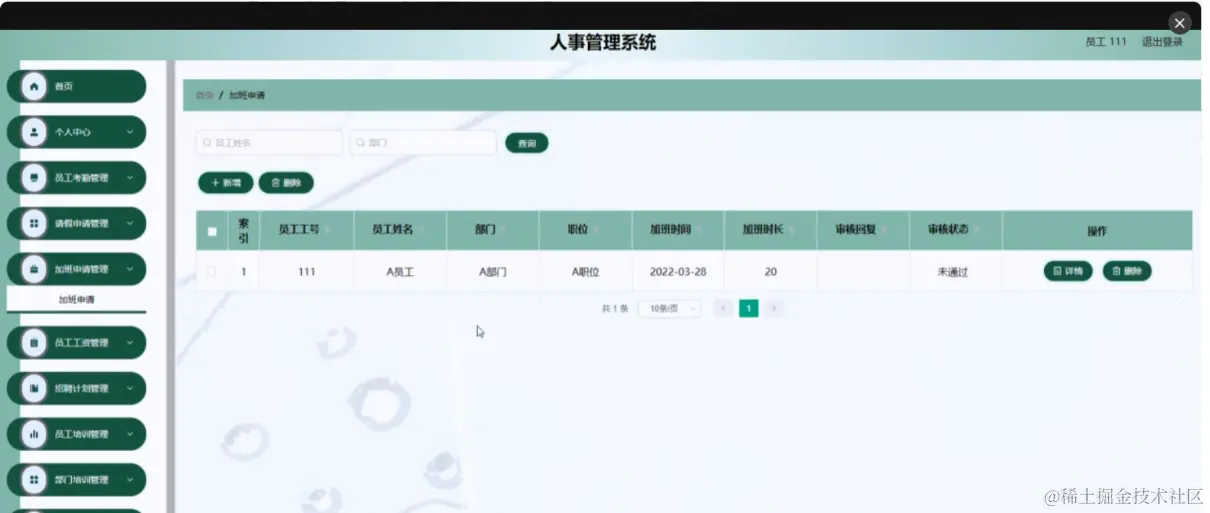Expand the 部门培训管理 chevron

click(130, 480)
